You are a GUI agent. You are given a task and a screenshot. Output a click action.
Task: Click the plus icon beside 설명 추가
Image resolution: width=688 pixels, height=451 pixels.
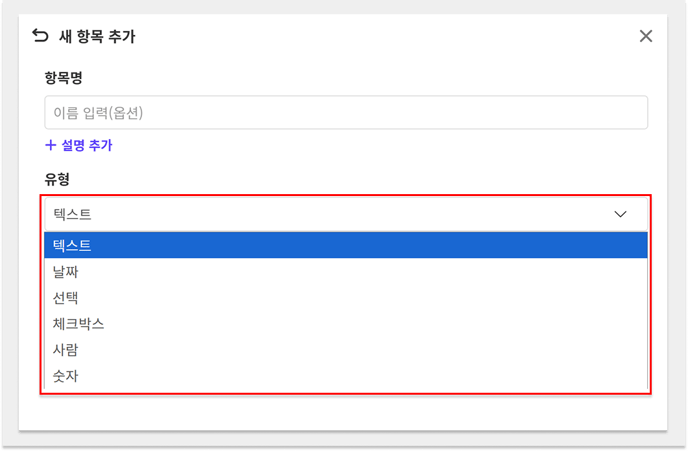51,145
